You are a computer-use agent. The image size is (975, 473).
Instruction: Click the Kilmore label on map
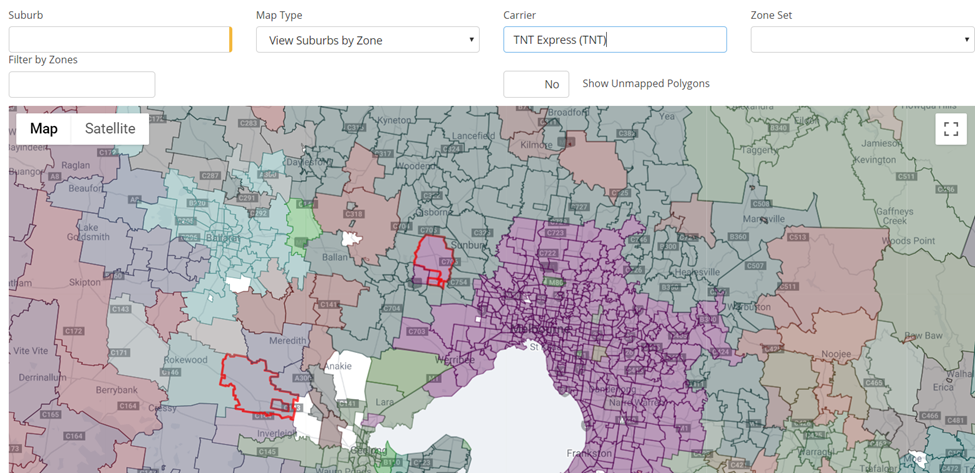537,145
